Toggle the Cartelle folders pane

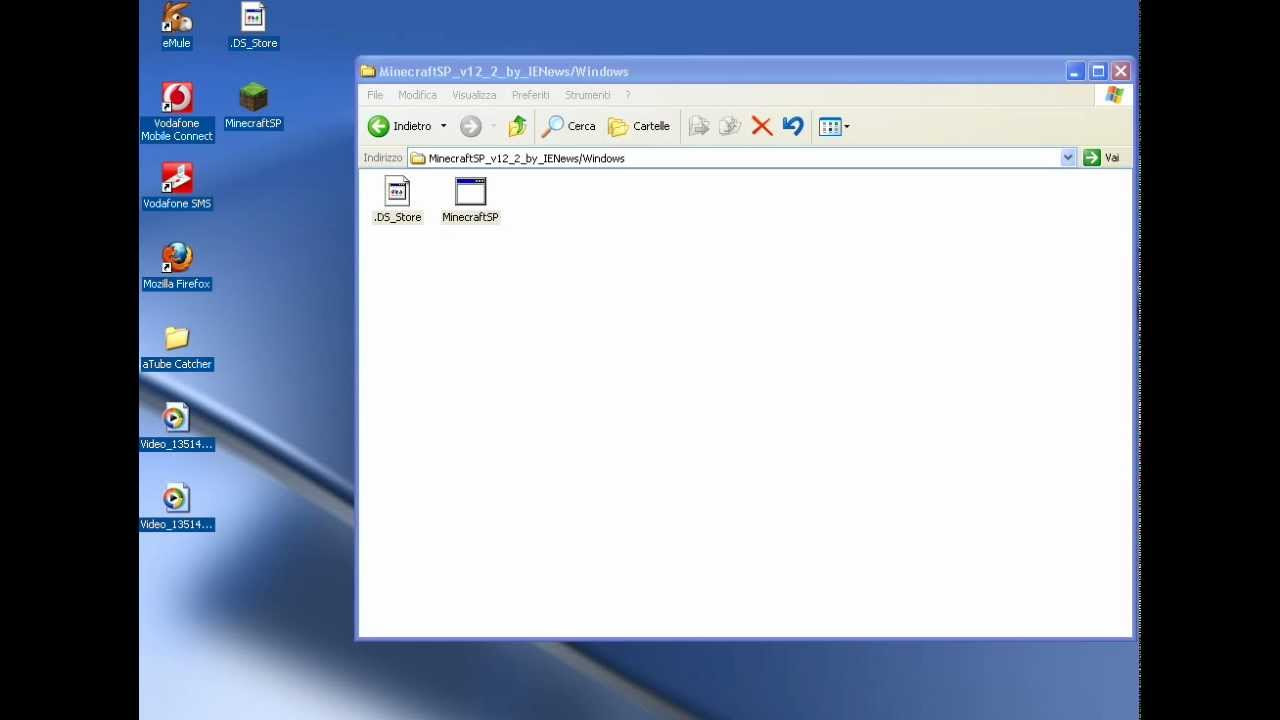pyautogui.click(x=639, y=126)
